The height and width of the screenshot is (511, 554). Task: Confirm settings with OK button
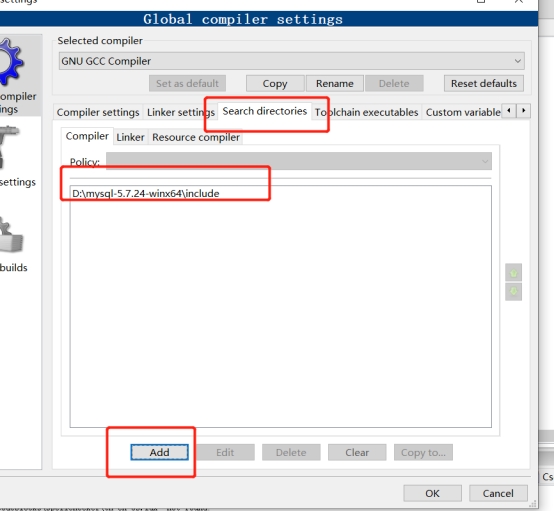pos(432,493)
